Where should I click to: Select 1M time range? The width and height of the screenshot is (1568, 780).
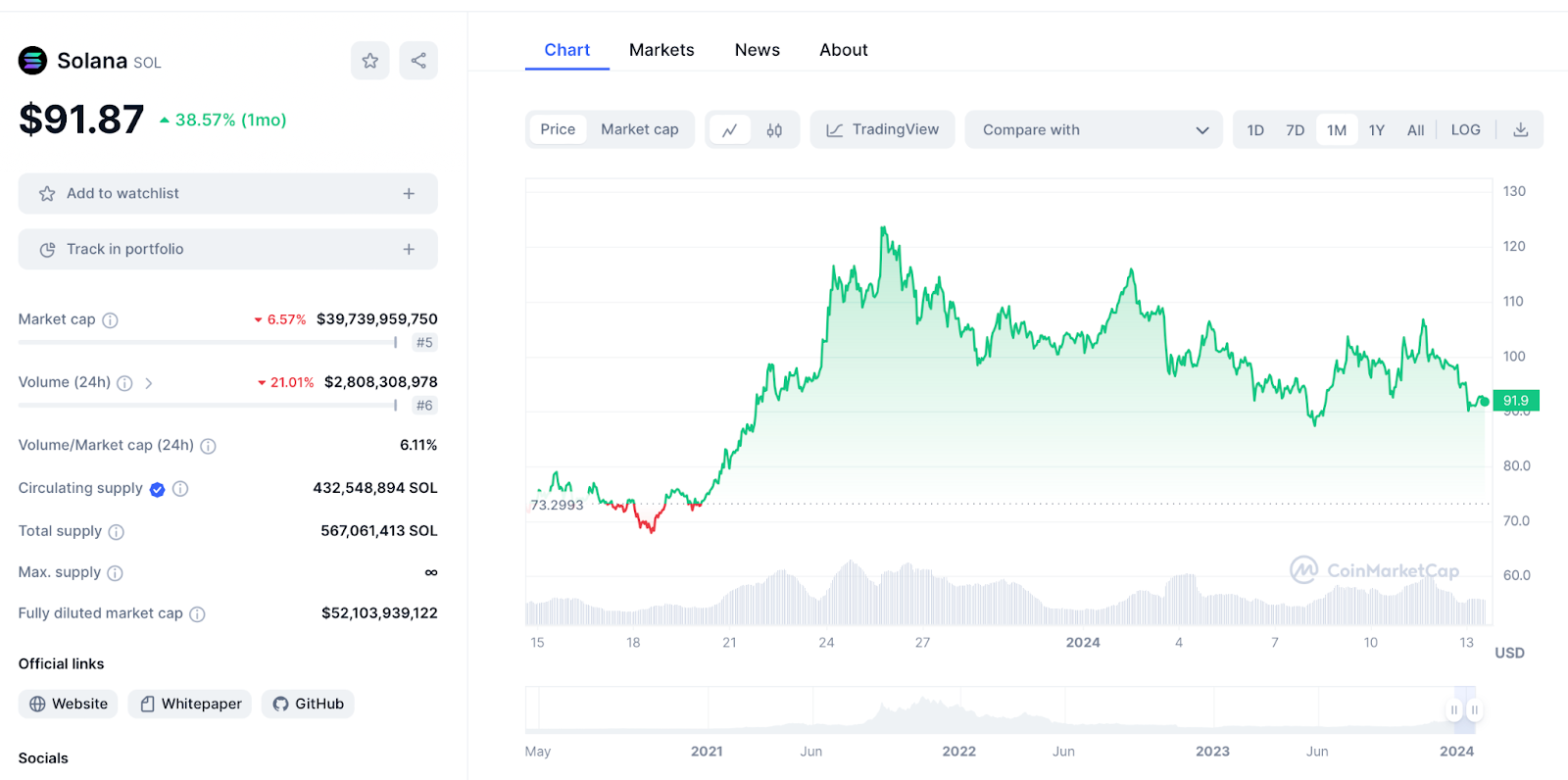point(1337,130)
